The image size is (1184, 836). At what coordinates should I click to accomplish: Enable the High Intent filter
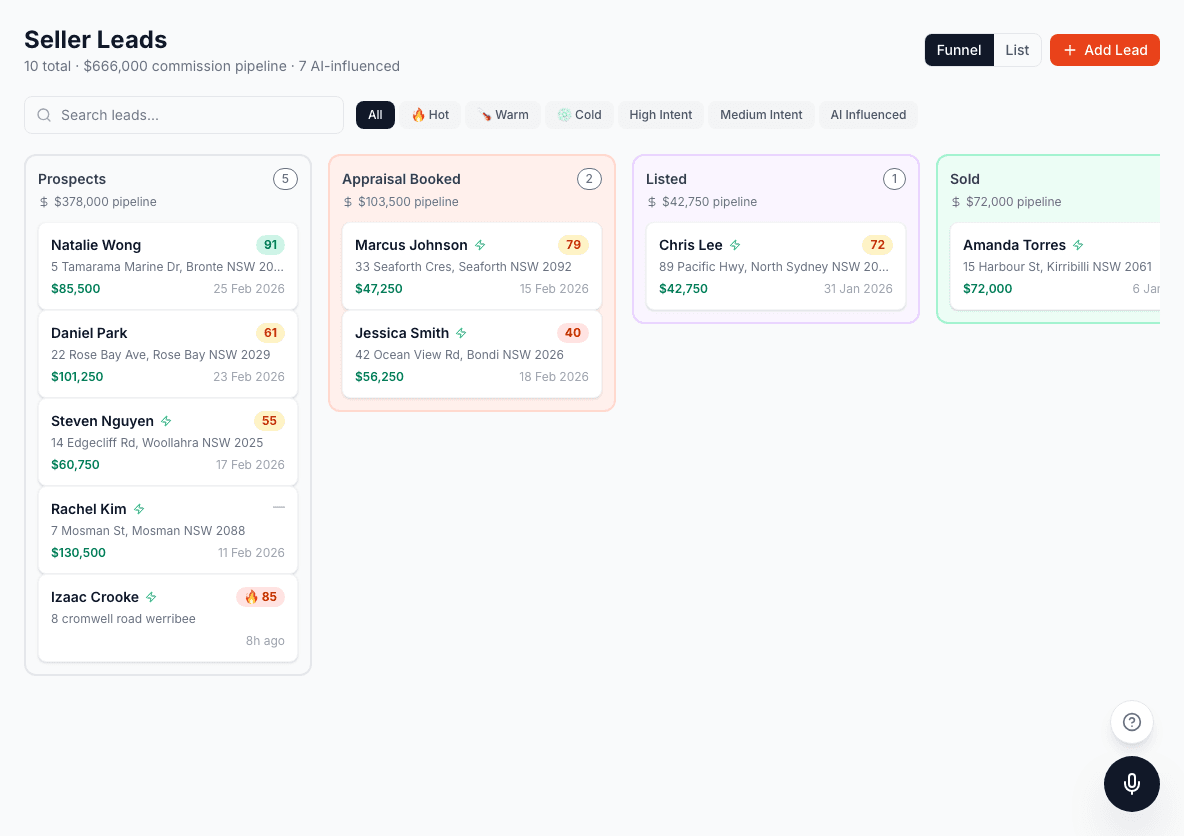tap(661, 114)
